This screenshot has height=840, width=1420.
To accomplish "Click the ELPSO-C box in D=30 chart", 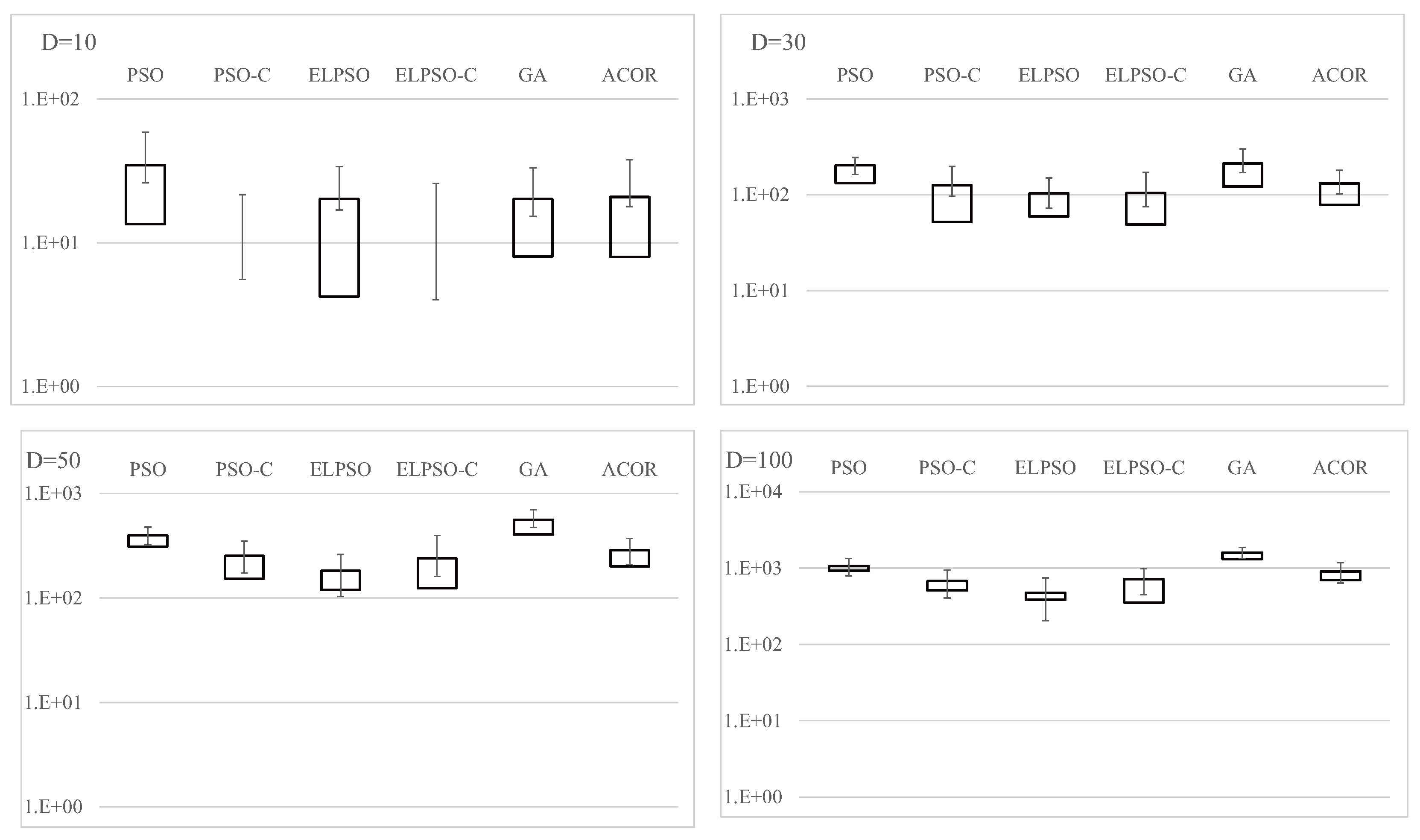I will (1145, 209).
